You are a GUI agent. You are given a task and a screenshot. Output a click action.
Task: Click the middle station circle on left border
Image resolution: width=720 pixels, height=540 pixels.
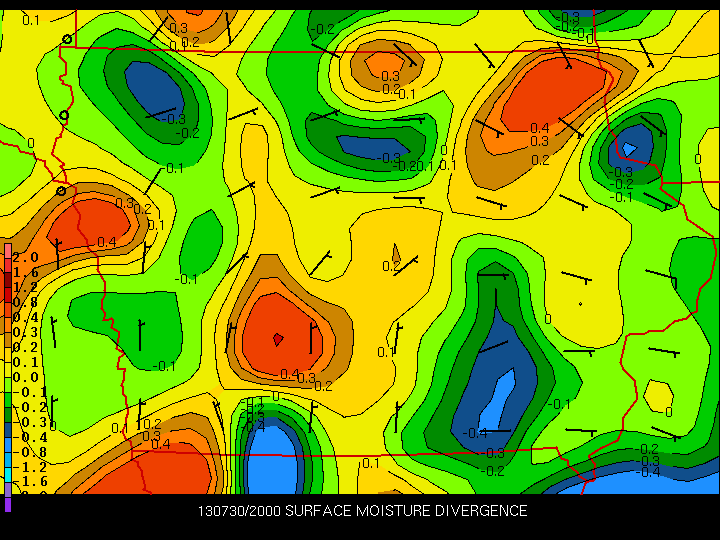tap(64, 115)
